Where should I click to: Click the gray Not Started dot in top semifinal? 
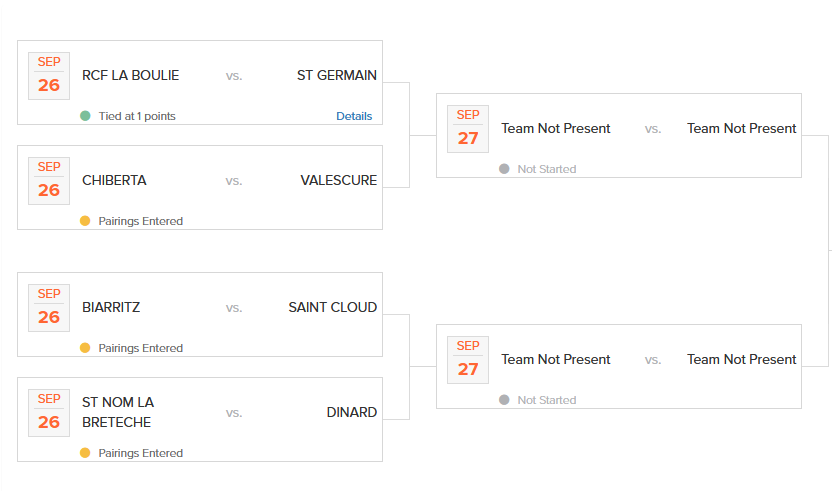tap(504, 169)
